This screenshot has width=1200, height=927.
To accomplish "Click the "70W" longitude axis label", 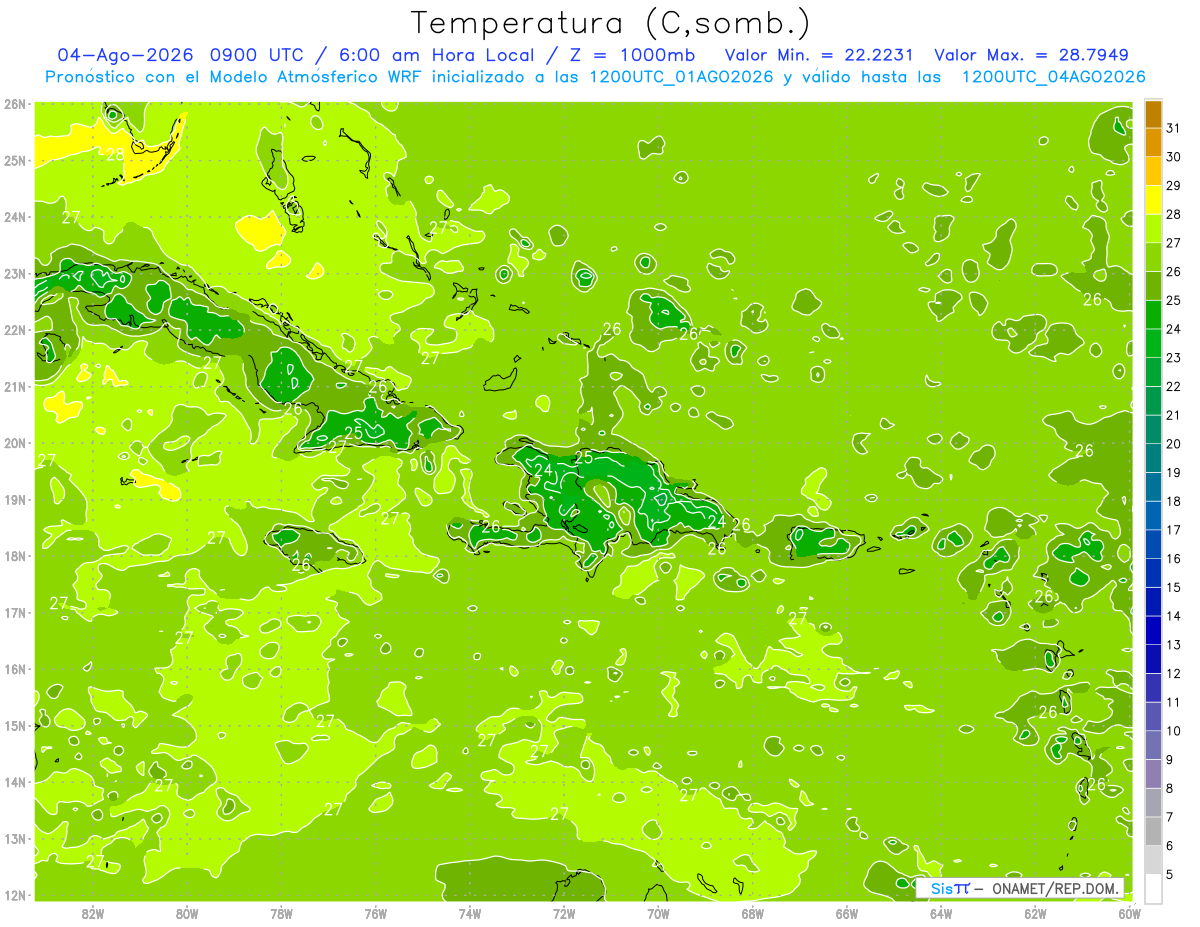I will pyautogui.click(x=658, y=914).
